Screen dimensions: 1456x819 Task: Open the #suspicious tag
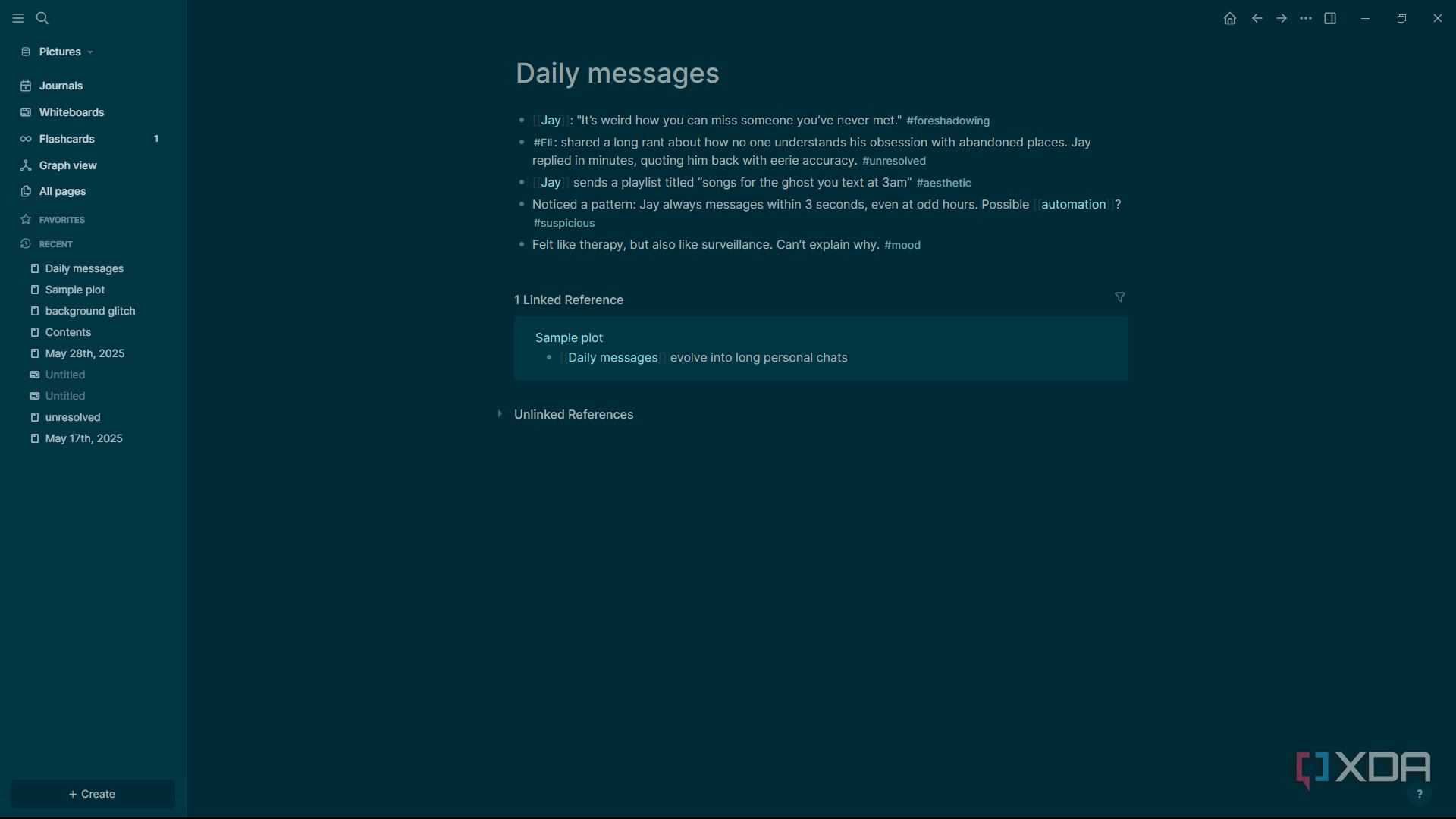coord(564,223)
